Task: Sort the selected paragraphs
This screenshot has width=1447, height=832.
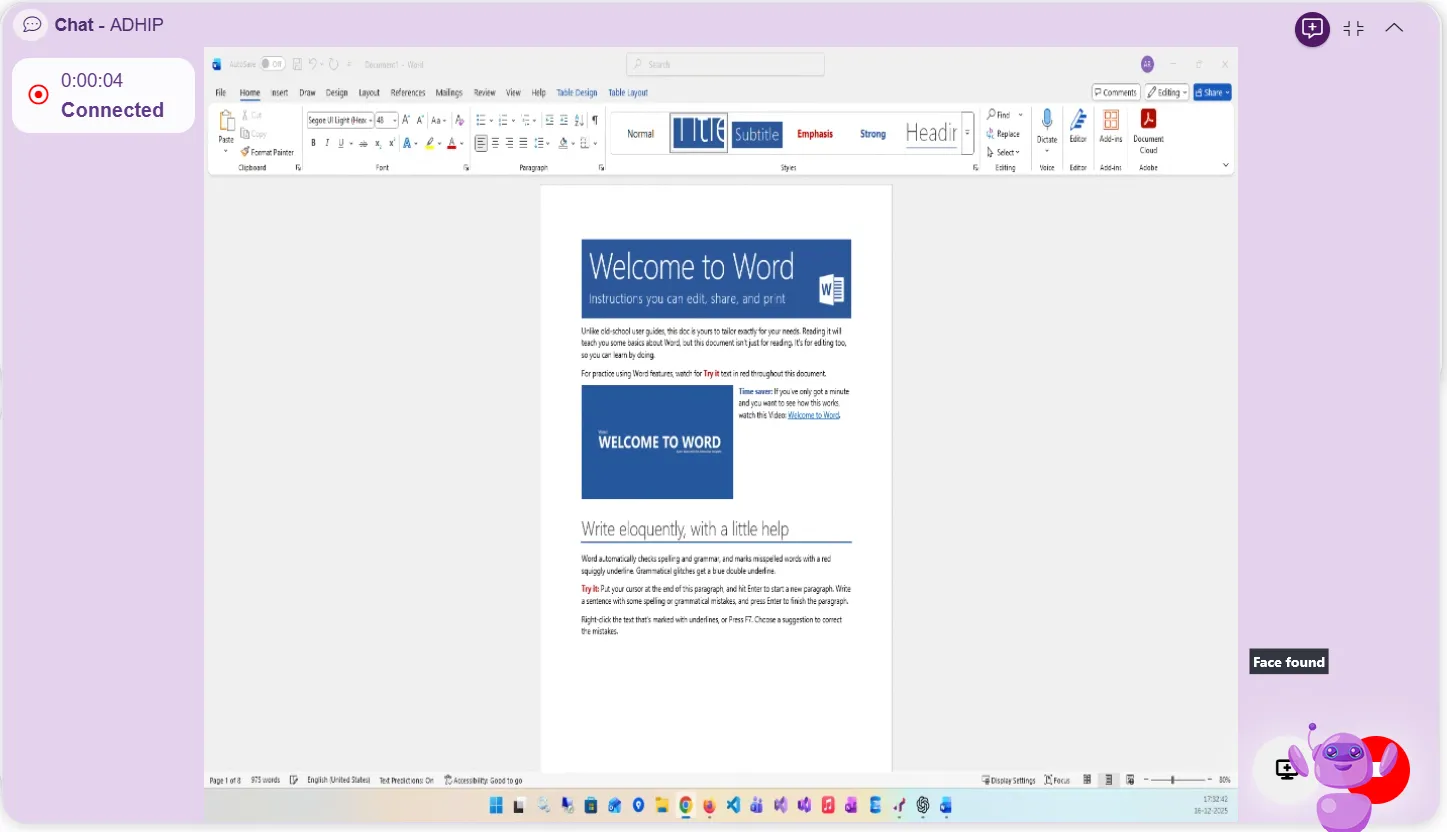Action: [578, 120]
